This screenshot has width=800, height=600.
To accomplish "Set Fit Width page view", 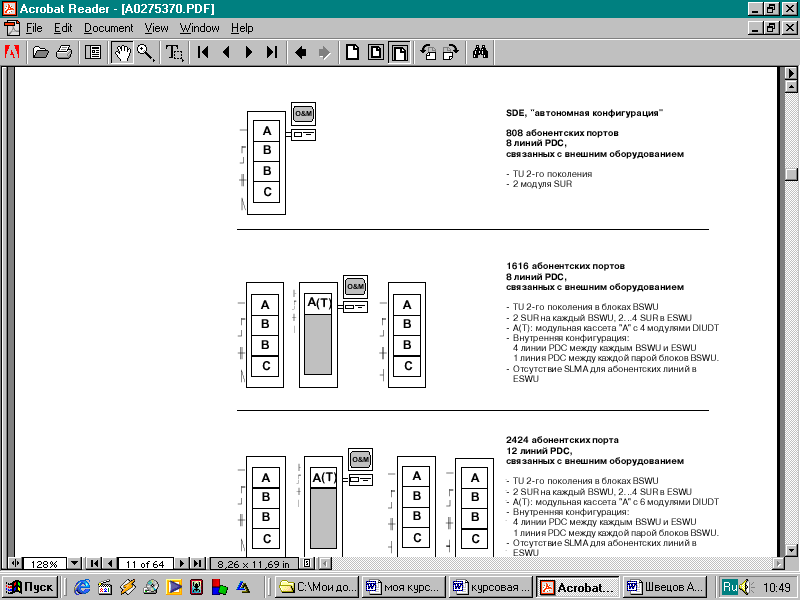I will tap(399, 53).
